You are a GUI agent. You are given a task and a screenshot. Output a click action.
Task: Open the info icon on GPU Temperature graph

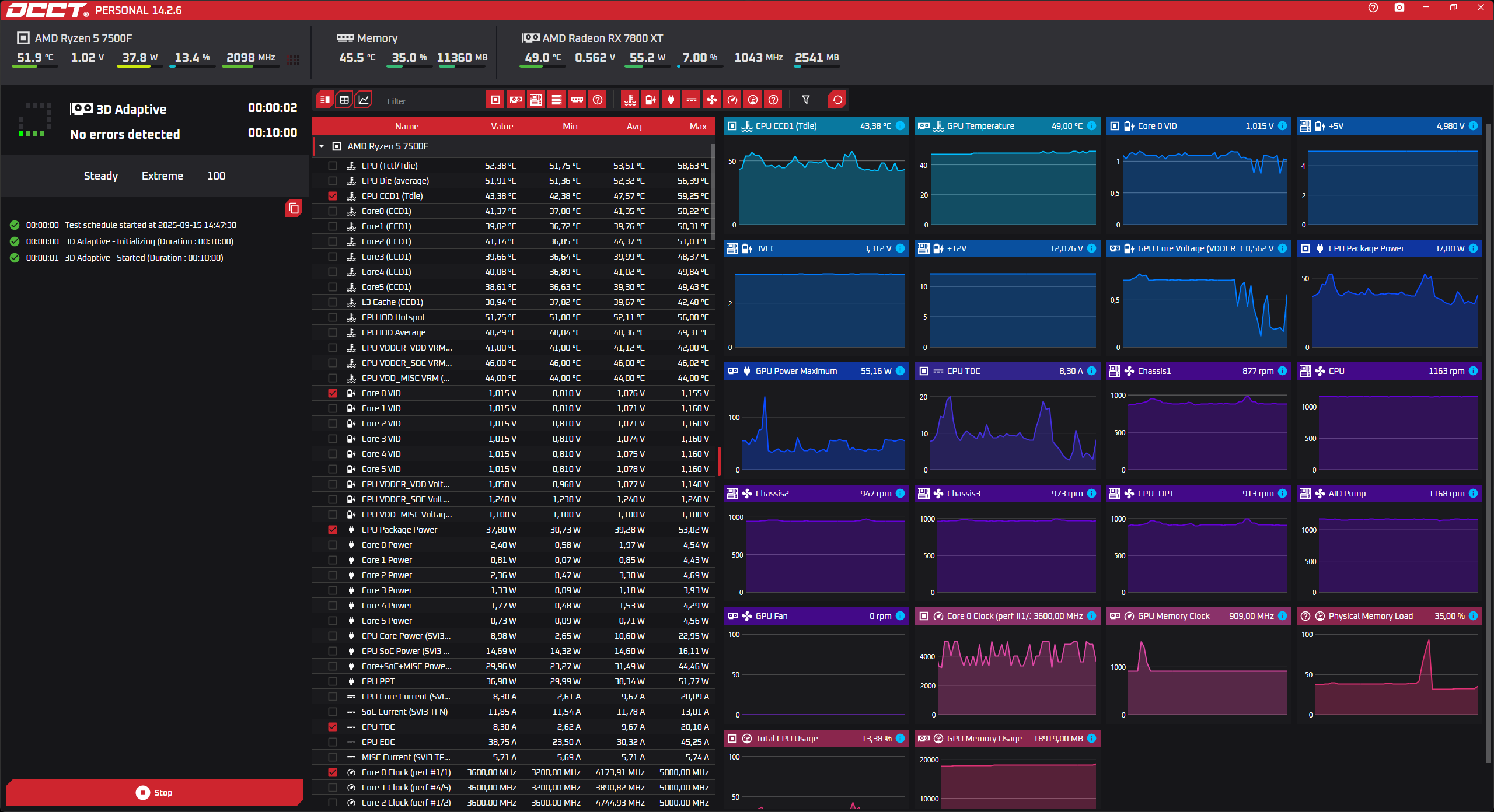(x=1091, y=126)
